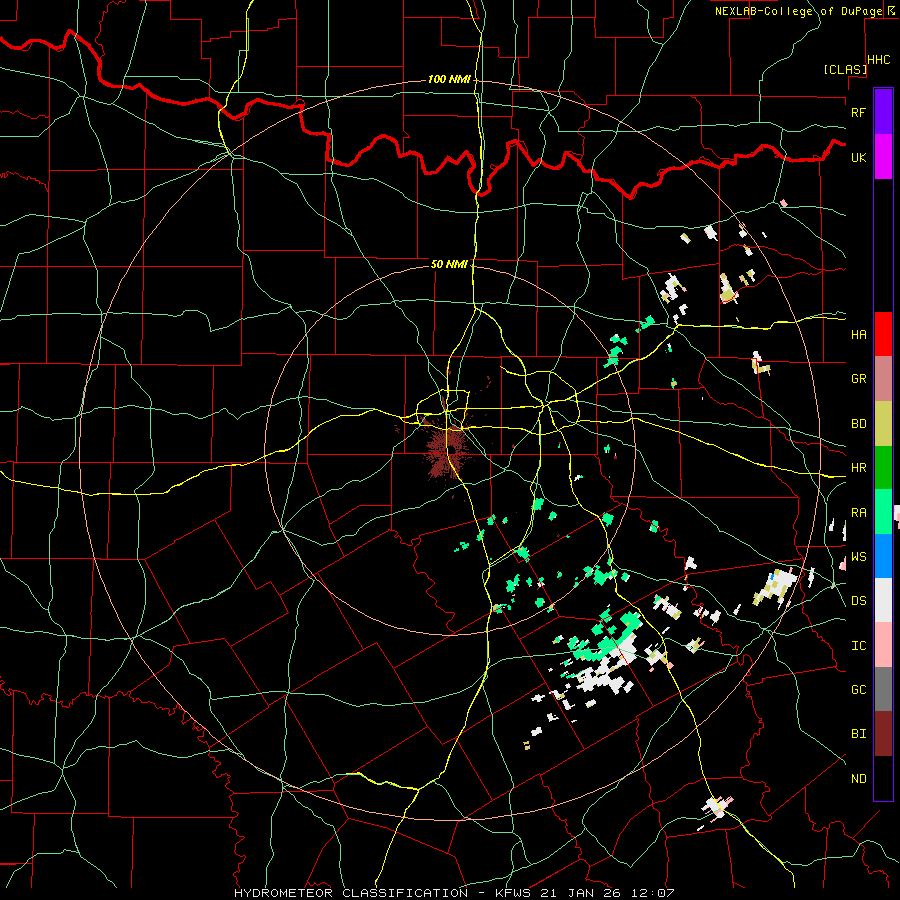This screenshot has height=900, width=900.
Task: Click the KFWS radar site identifier
Action: [x=510, y=893]
